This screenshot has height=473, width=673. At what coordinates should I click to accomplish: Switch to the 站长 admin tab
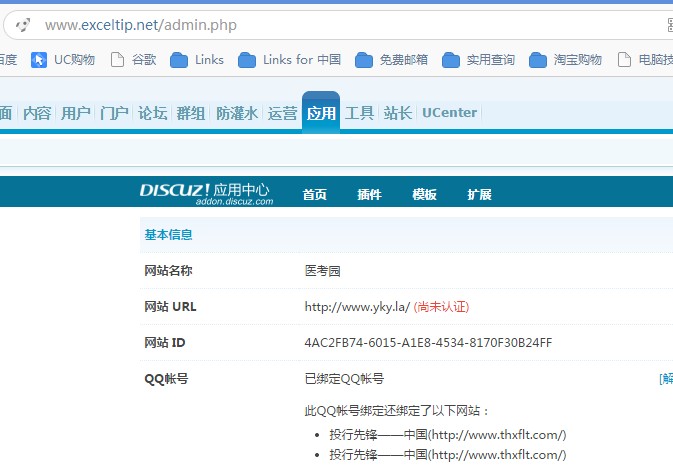coord(398,113)
